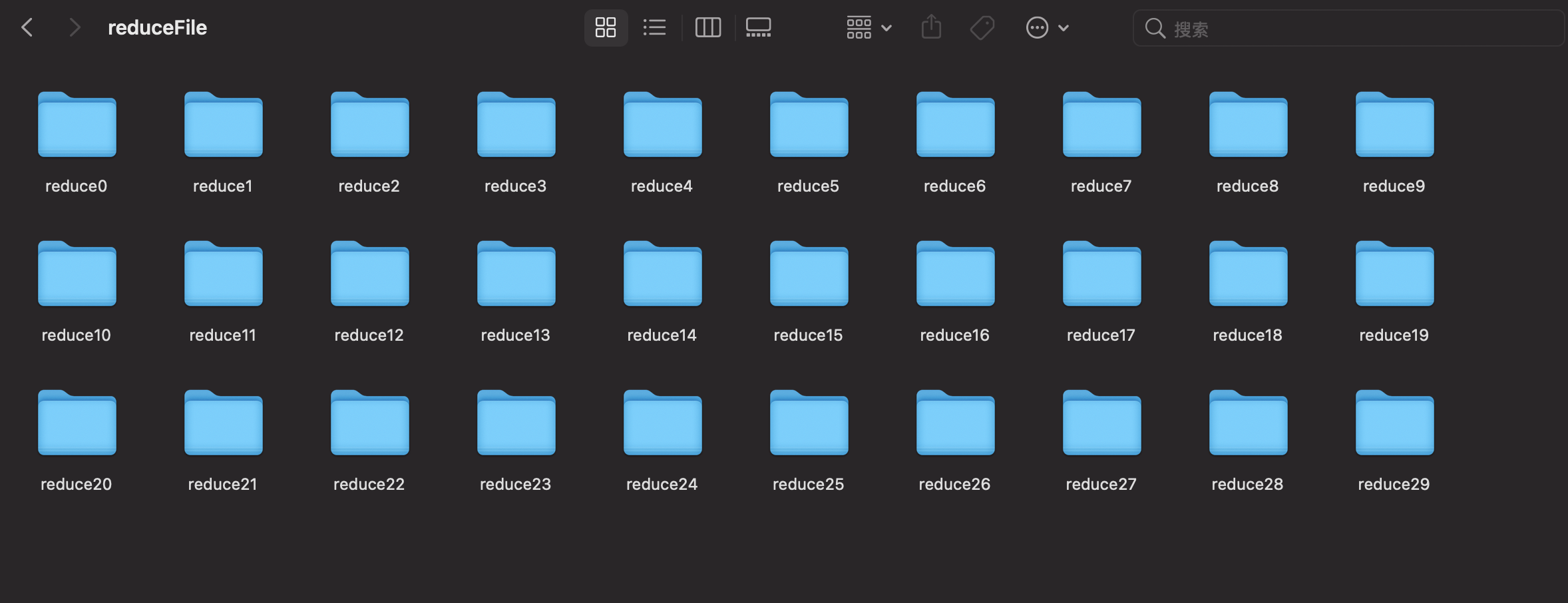Click the reduce29 folder name label

pos(1394,484)
